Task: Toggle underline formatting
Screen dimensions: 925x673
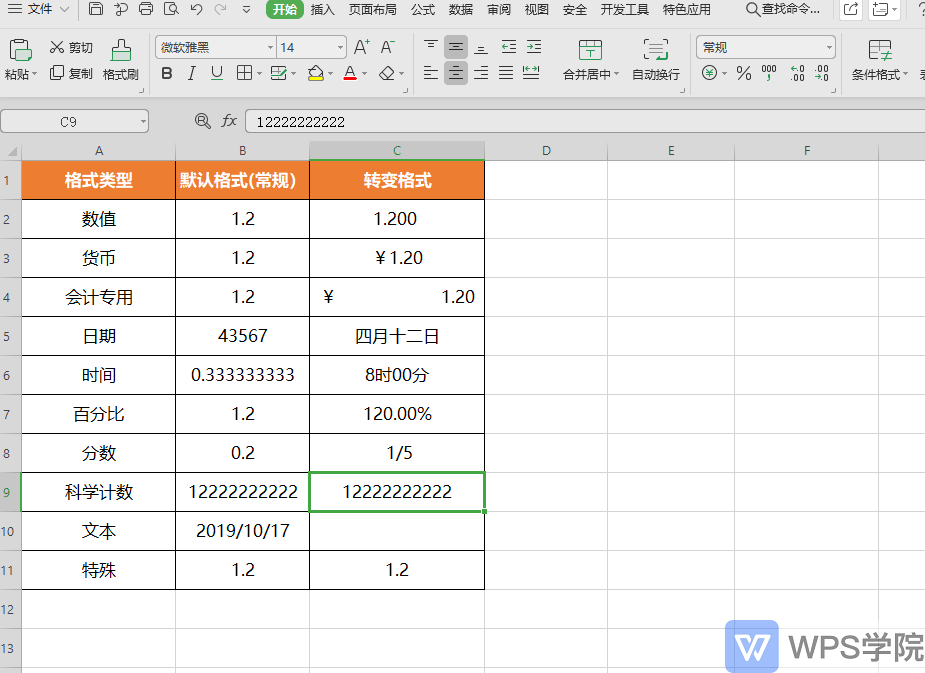Action: pyautogui.click(x=217, y=73)
